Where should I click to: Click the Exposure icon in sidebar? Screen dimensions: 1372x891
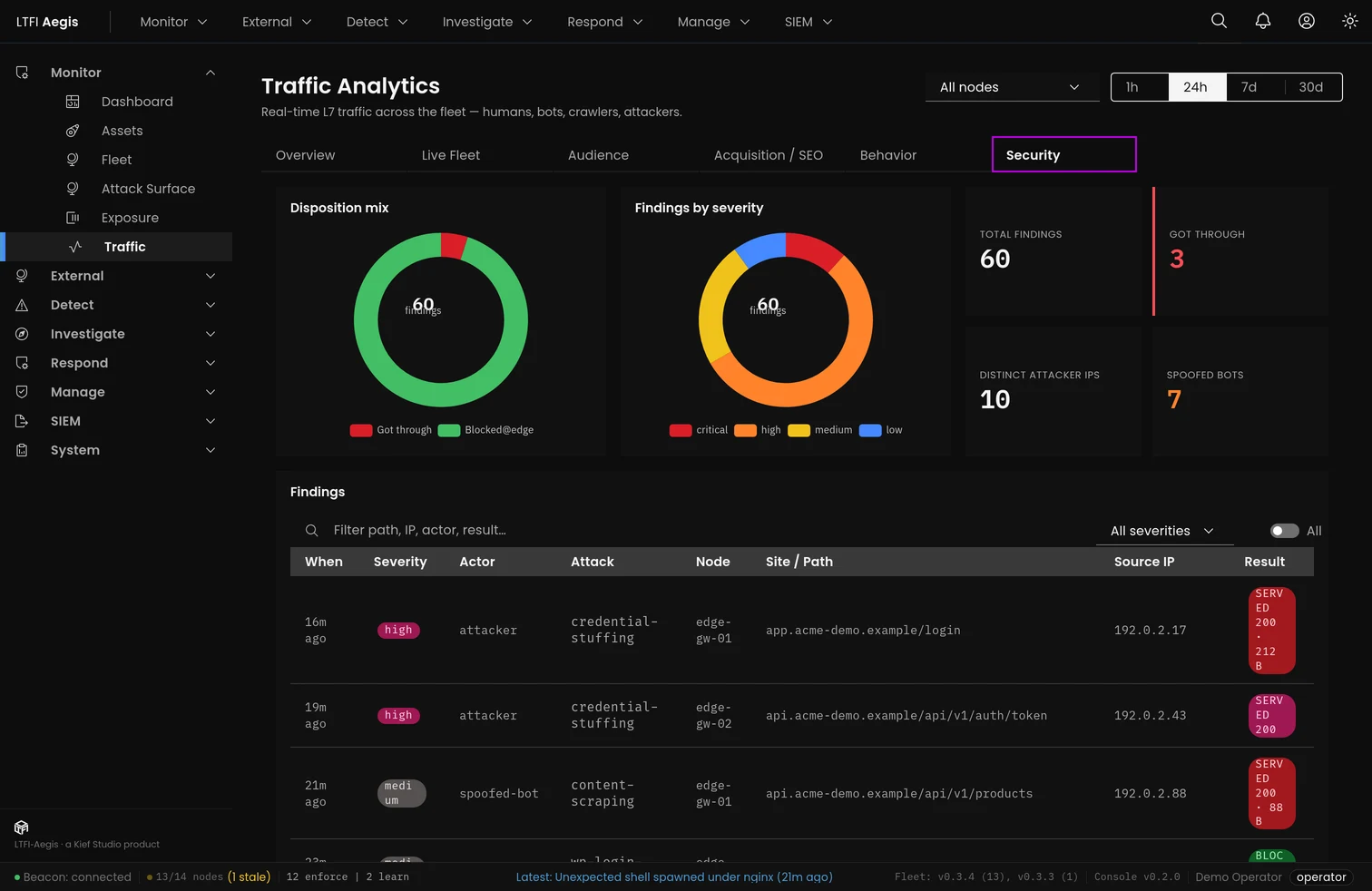(x=73, y=218)
